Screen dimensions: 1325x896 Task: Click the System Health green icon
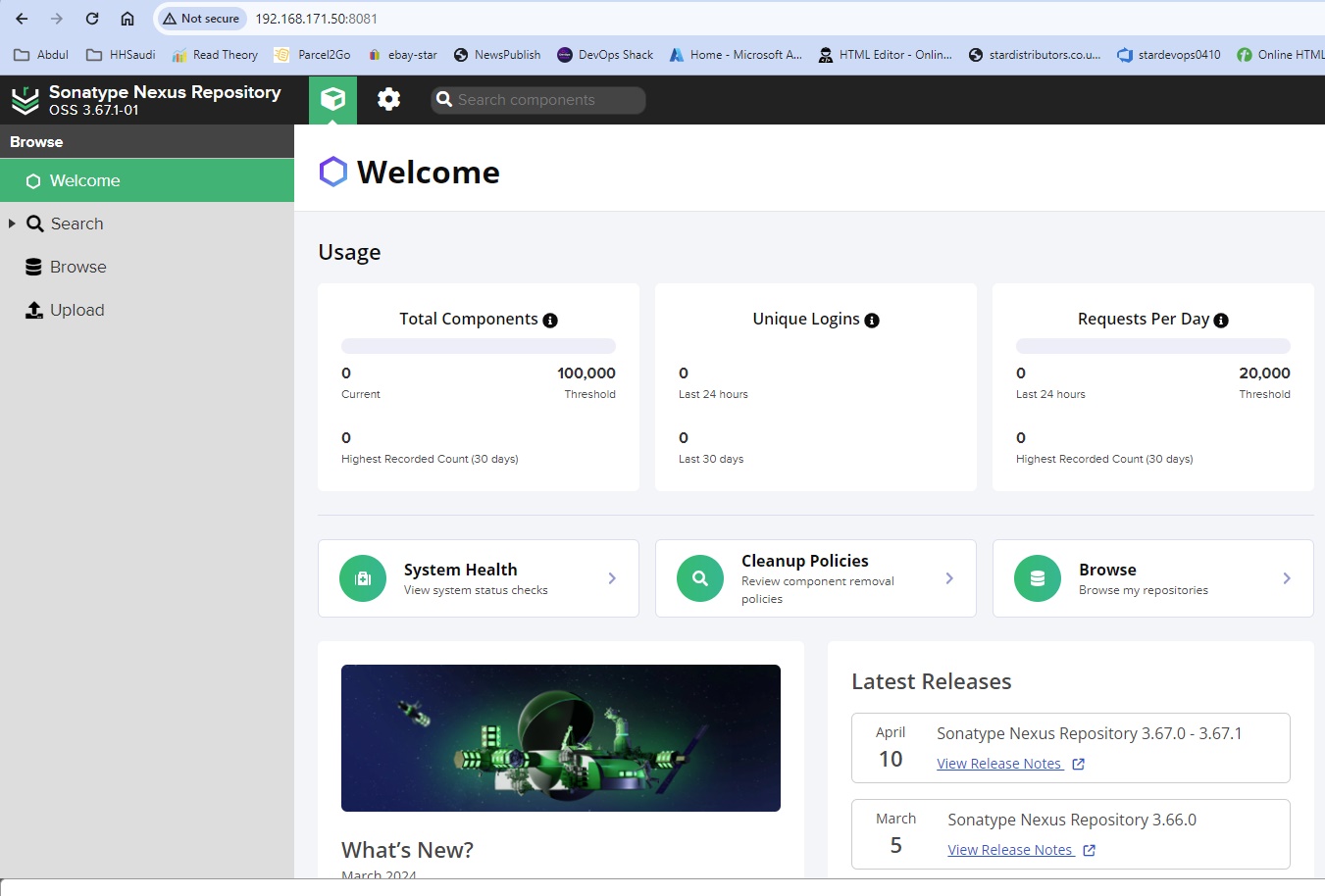[363, 578]
